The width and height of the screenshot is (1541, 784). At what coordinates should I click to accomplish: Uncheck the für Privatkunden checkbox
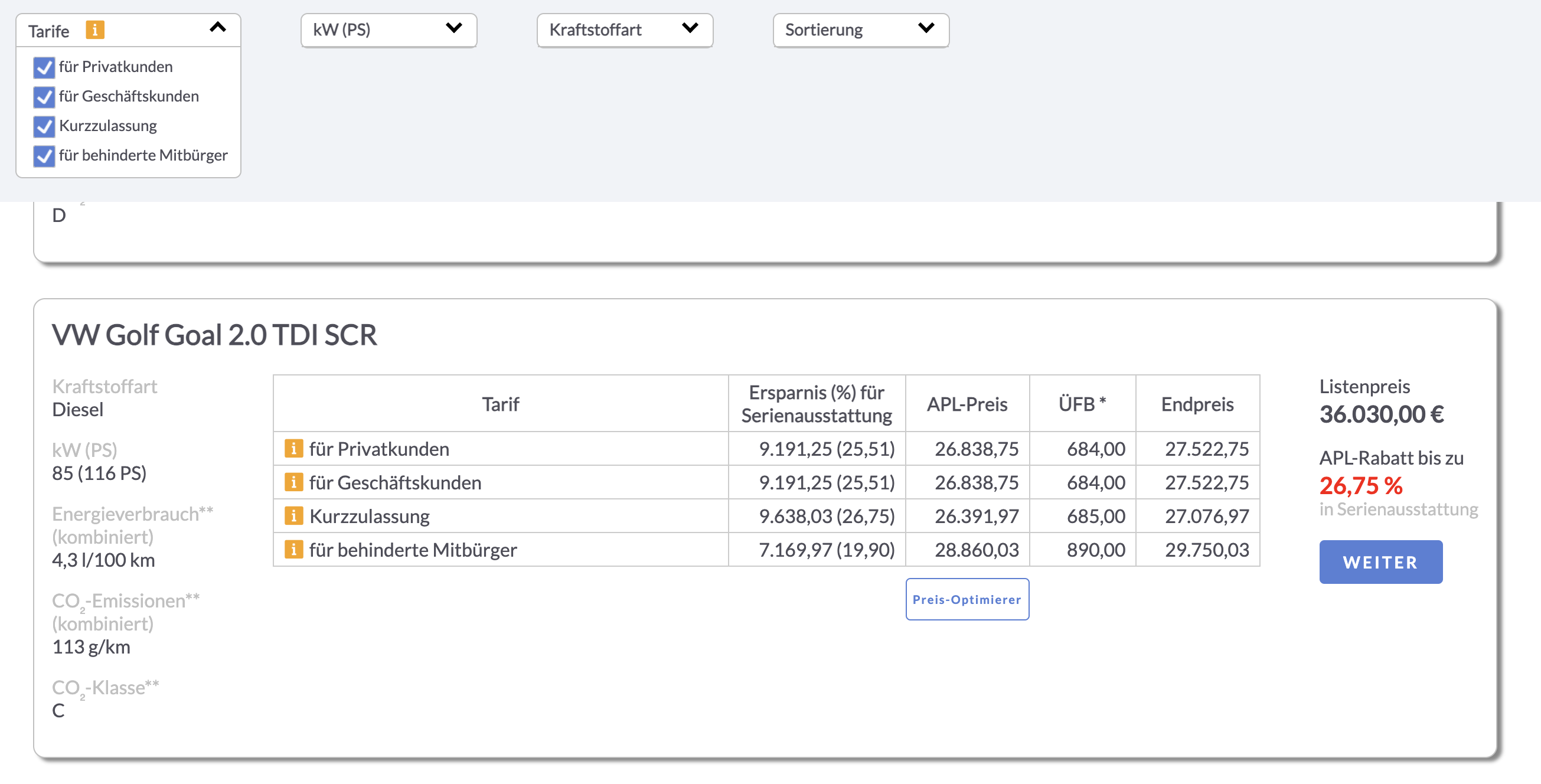pos(44,67)
